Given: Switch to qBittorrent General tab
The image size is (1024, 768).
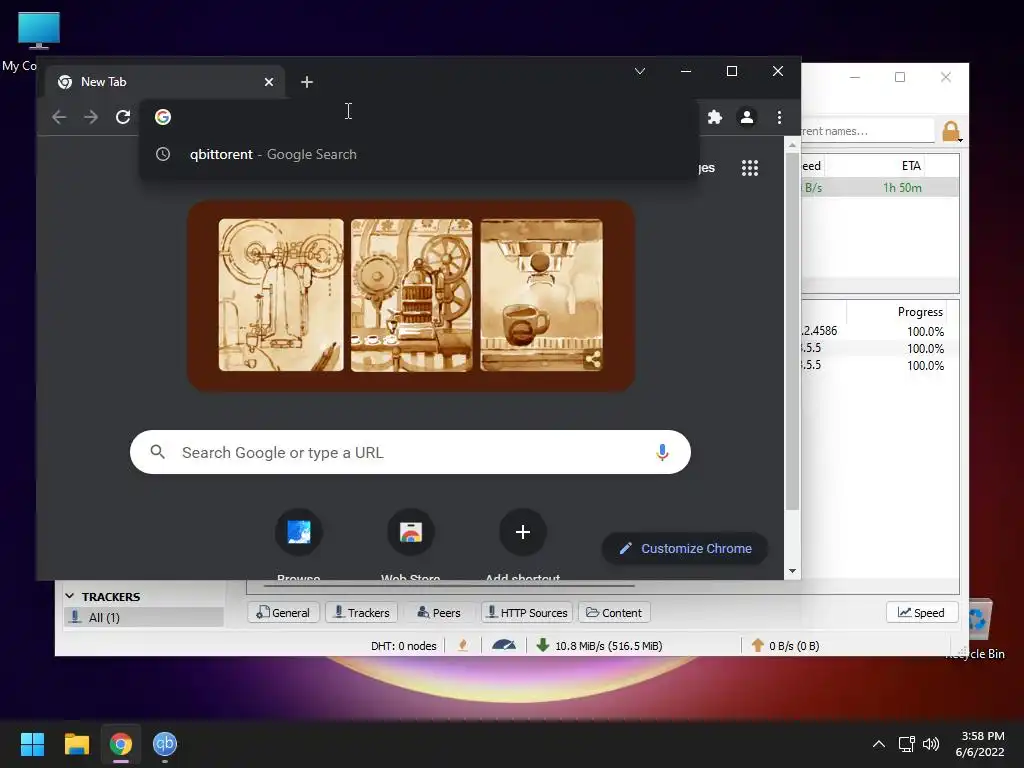Looking at the screenshot, I should tap(283, 613).
